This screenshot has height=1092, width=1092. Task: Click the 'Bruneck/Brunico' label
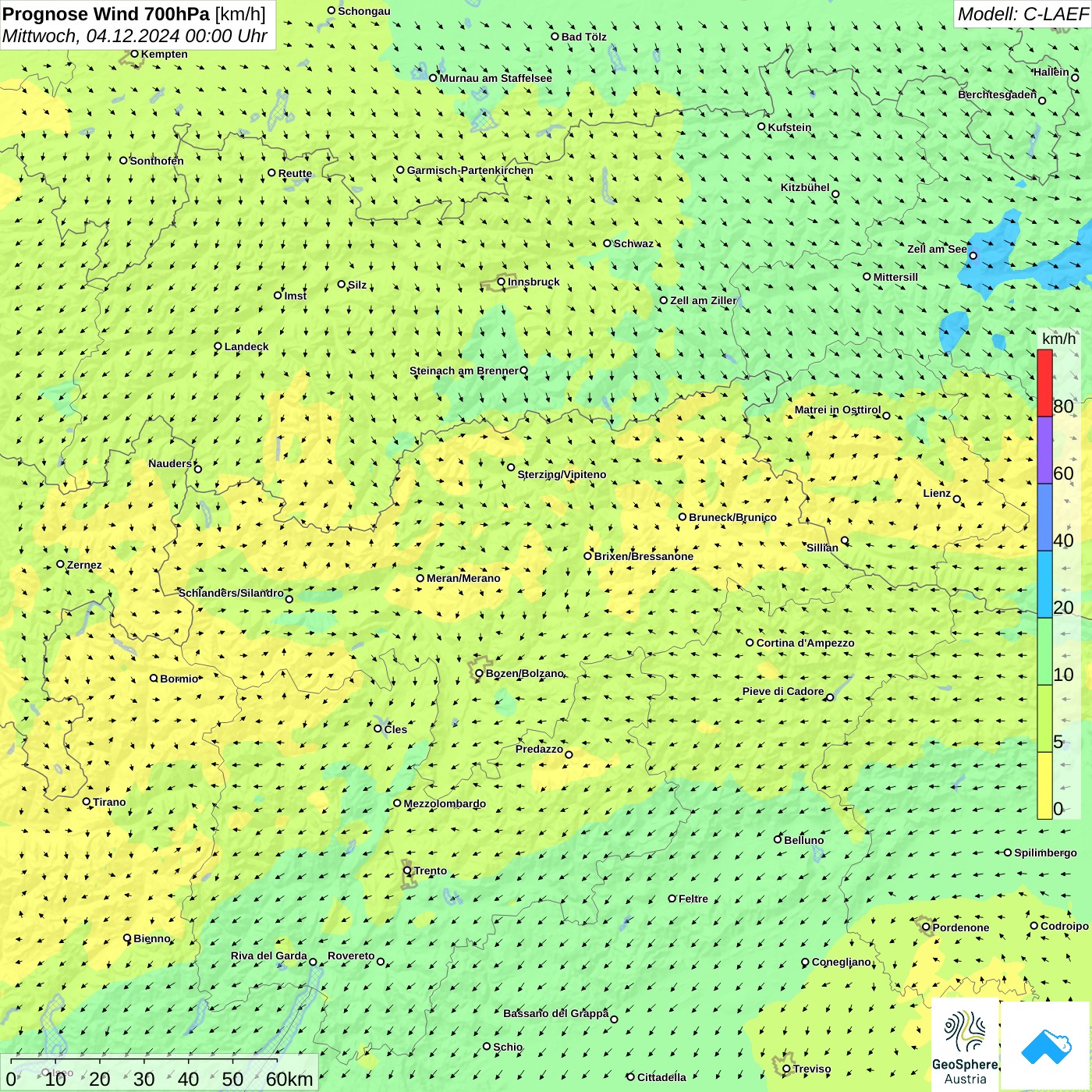[732, 517]
